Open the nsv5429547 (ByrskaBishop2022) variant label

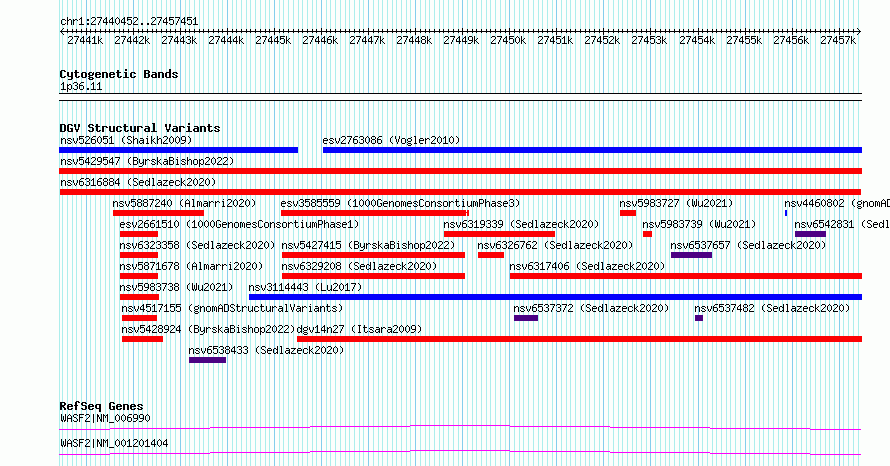click(x=147, y=161)
